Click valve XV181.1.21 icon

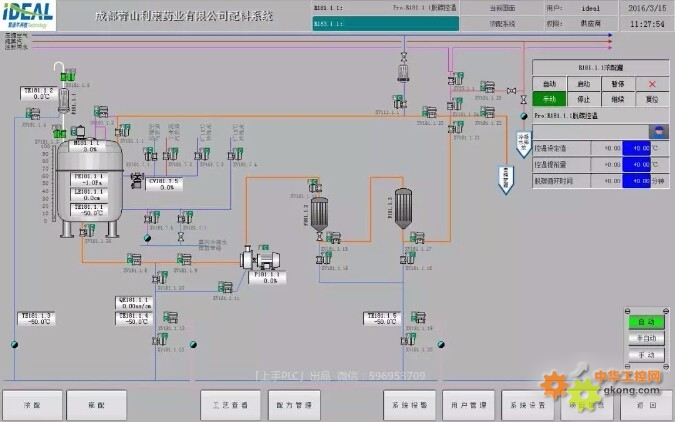click(x=456, y=127)
